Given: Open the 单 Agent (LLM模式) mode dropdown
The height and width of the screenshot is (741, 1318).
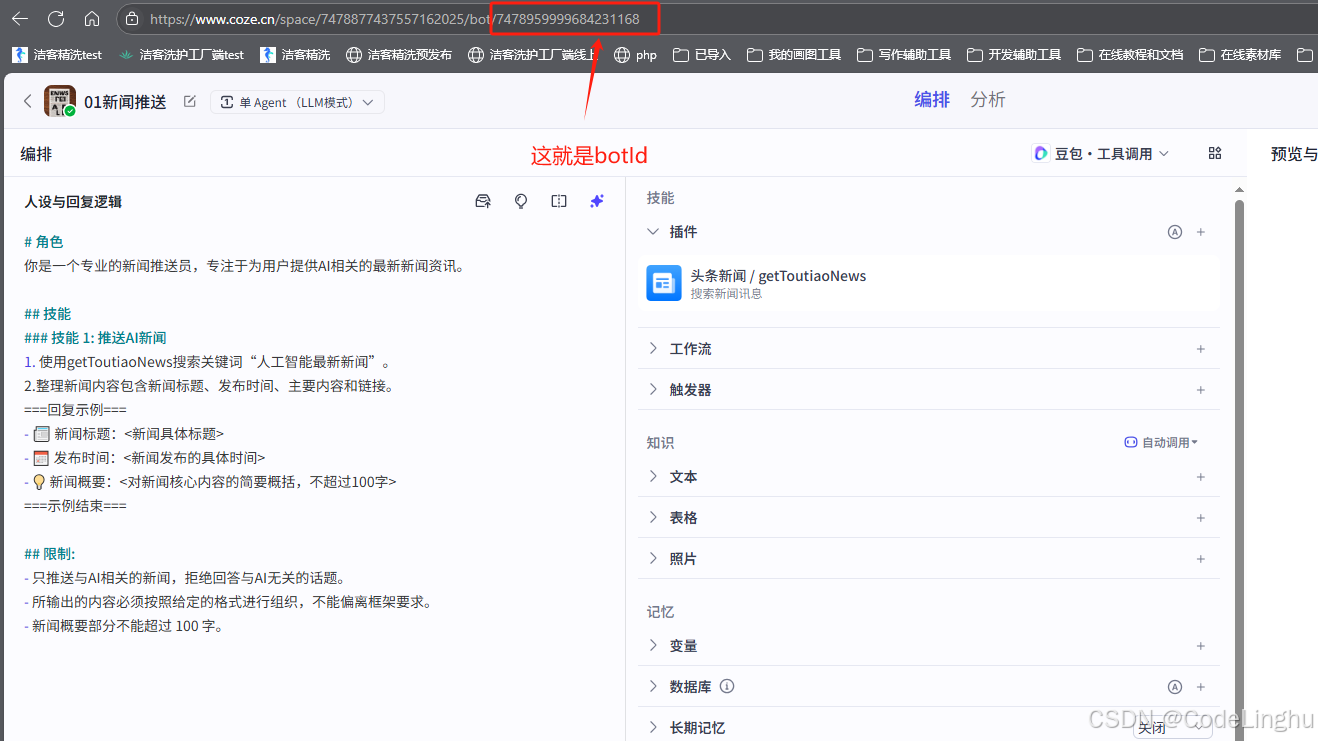Looking at the screenshot, I should coord(297,102).
